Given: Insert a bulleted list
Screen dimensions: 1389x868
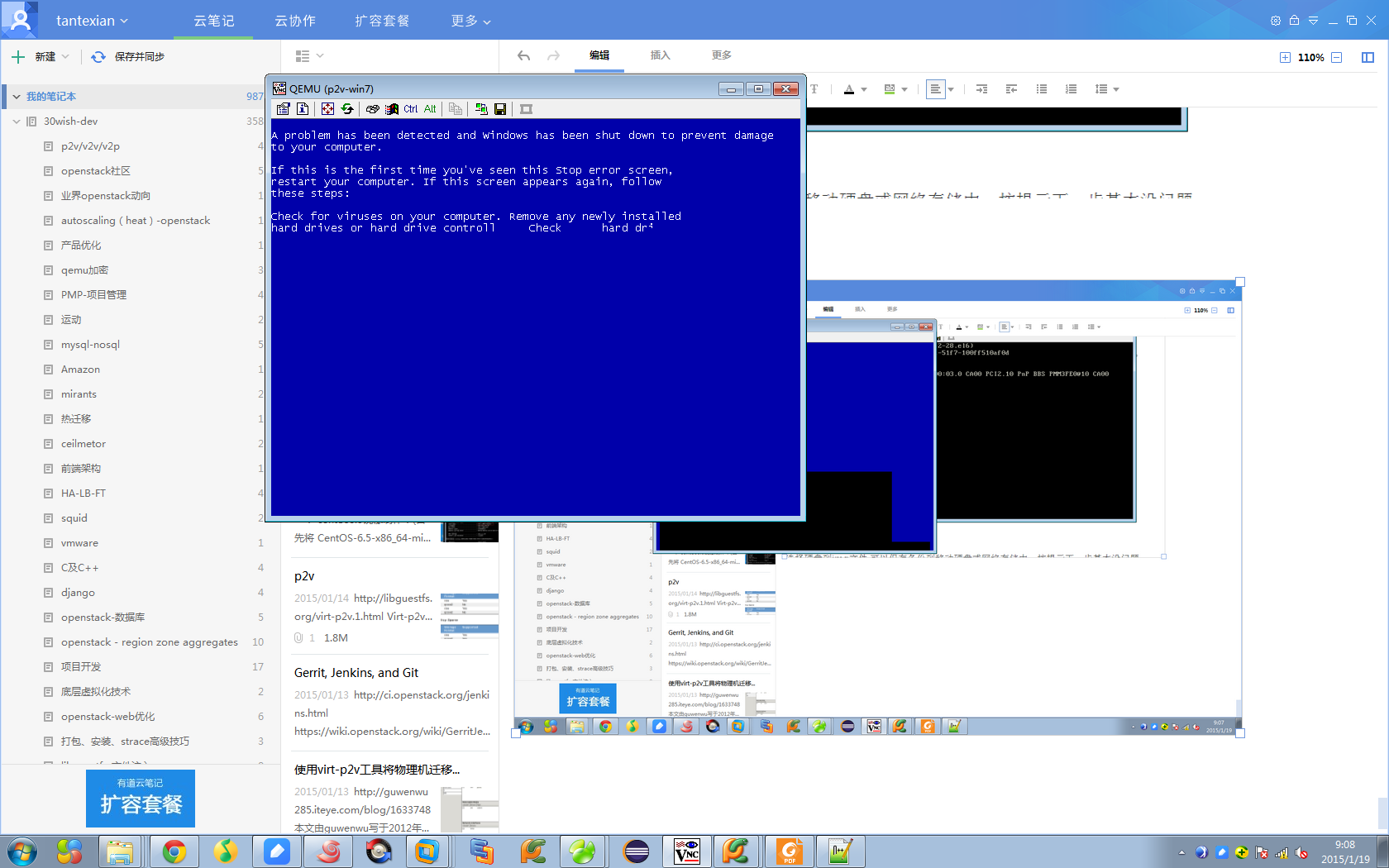Looking at the screenshot, I should [1041, 89].
